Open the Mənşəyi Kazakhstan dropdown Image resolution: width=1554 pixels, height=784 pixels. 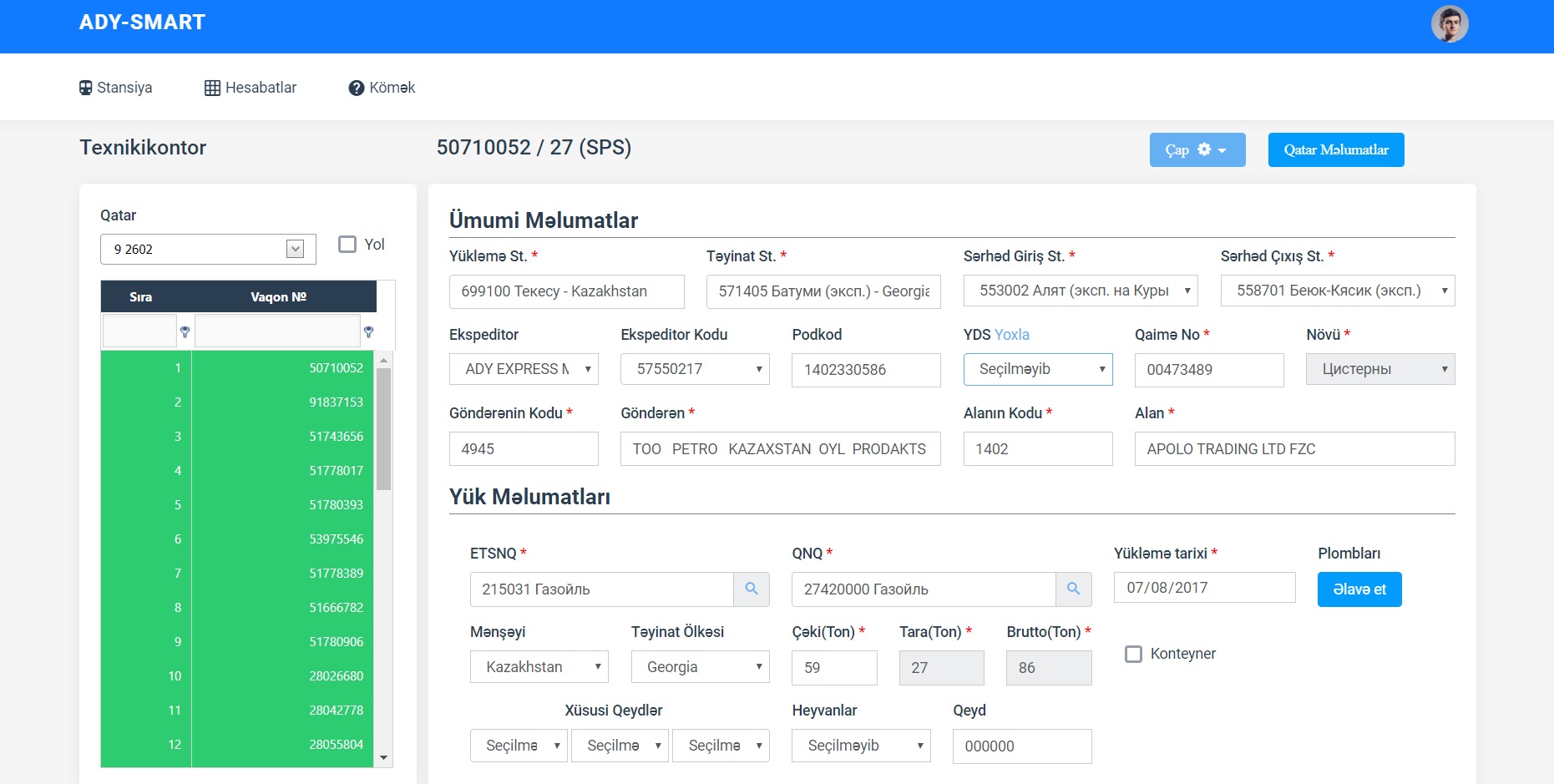539,667
